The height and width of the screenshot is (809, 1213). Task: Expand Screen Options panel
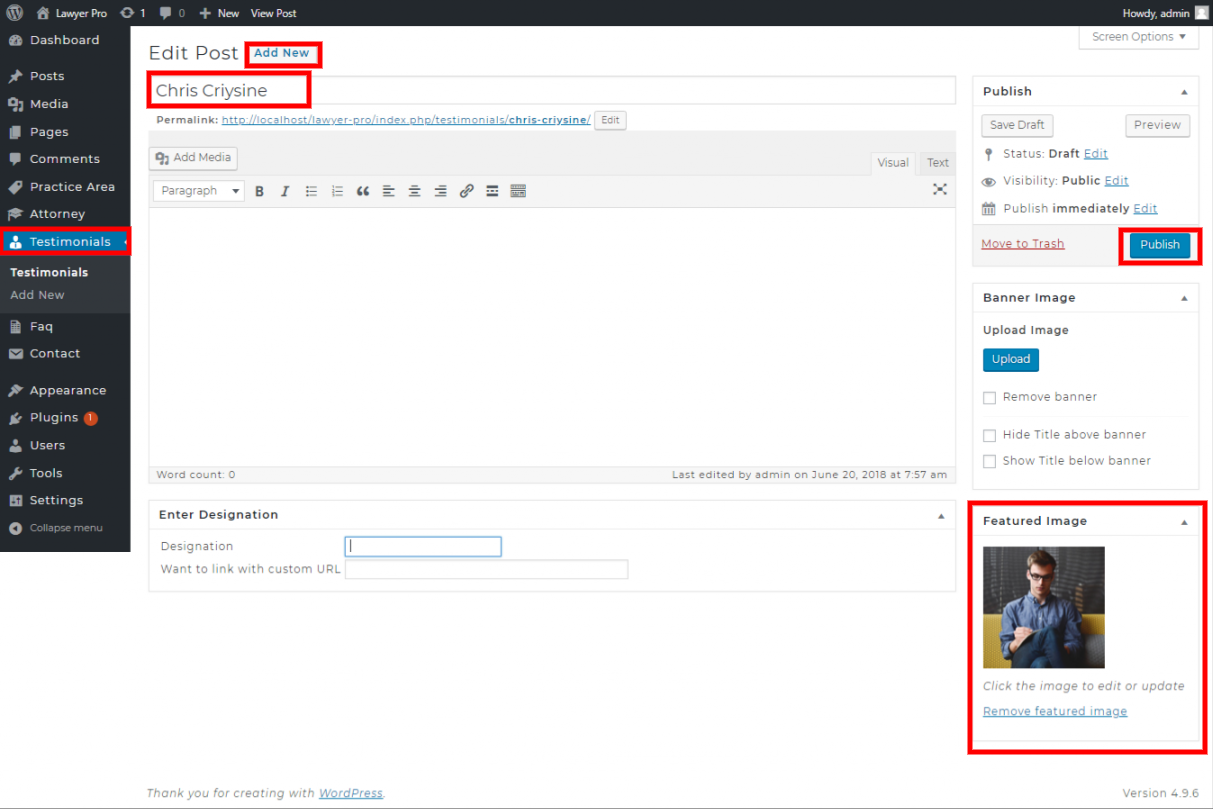1138,37
